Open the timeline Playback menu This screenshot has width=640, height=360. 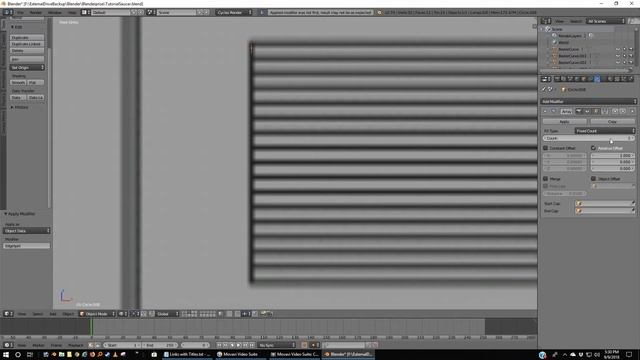point(76,345)
